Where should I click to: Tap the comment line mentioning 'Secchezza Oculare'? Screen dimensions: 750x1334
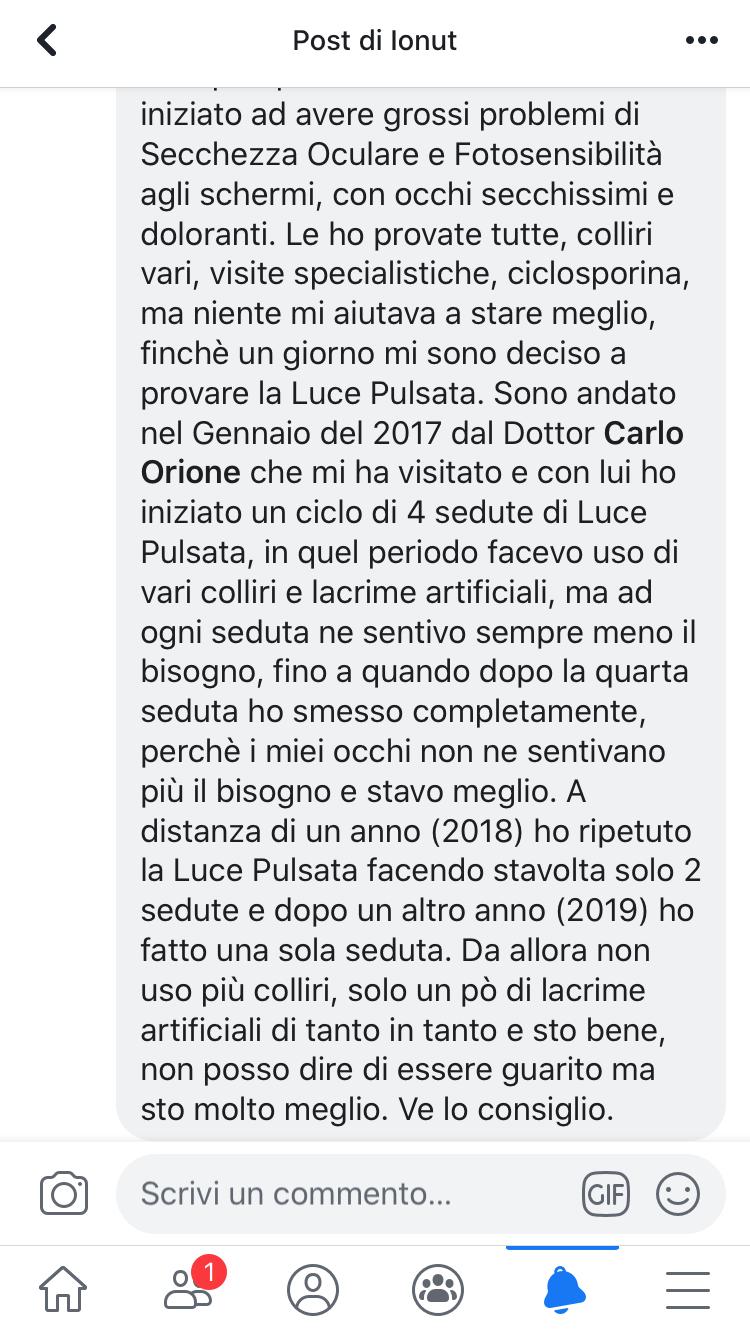click(401, 155)
